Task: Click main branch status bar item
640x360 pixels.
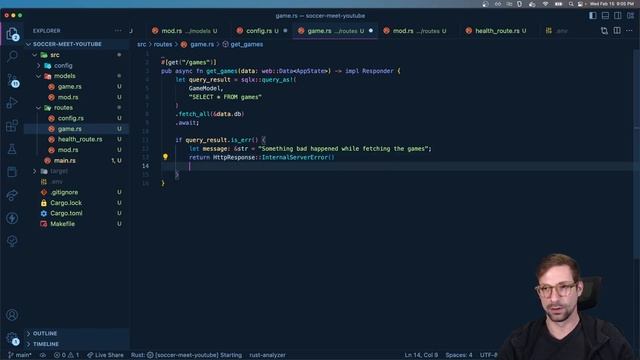Action: coord(20,355)
